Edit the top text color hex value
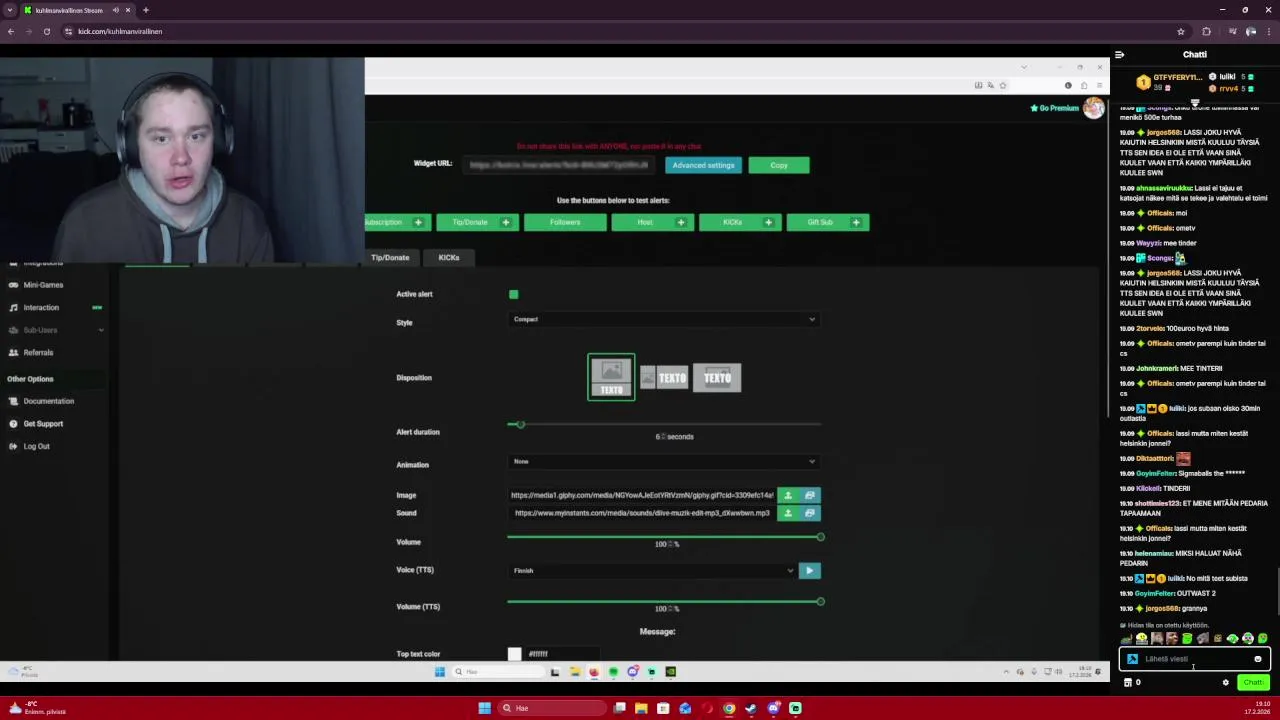 click(x=563, y=654)
